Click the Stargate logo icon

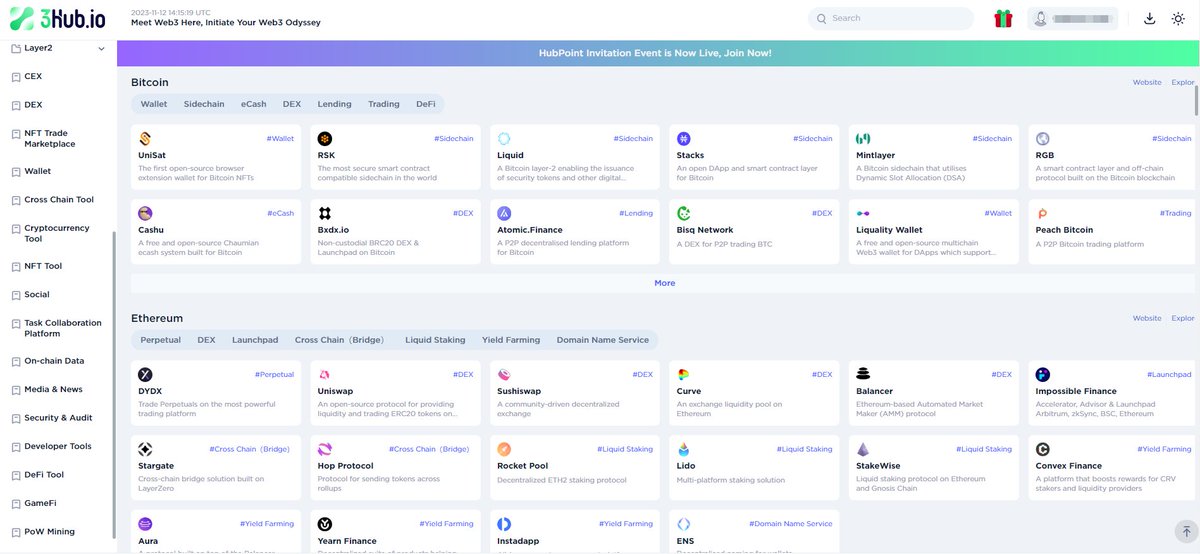145,450
